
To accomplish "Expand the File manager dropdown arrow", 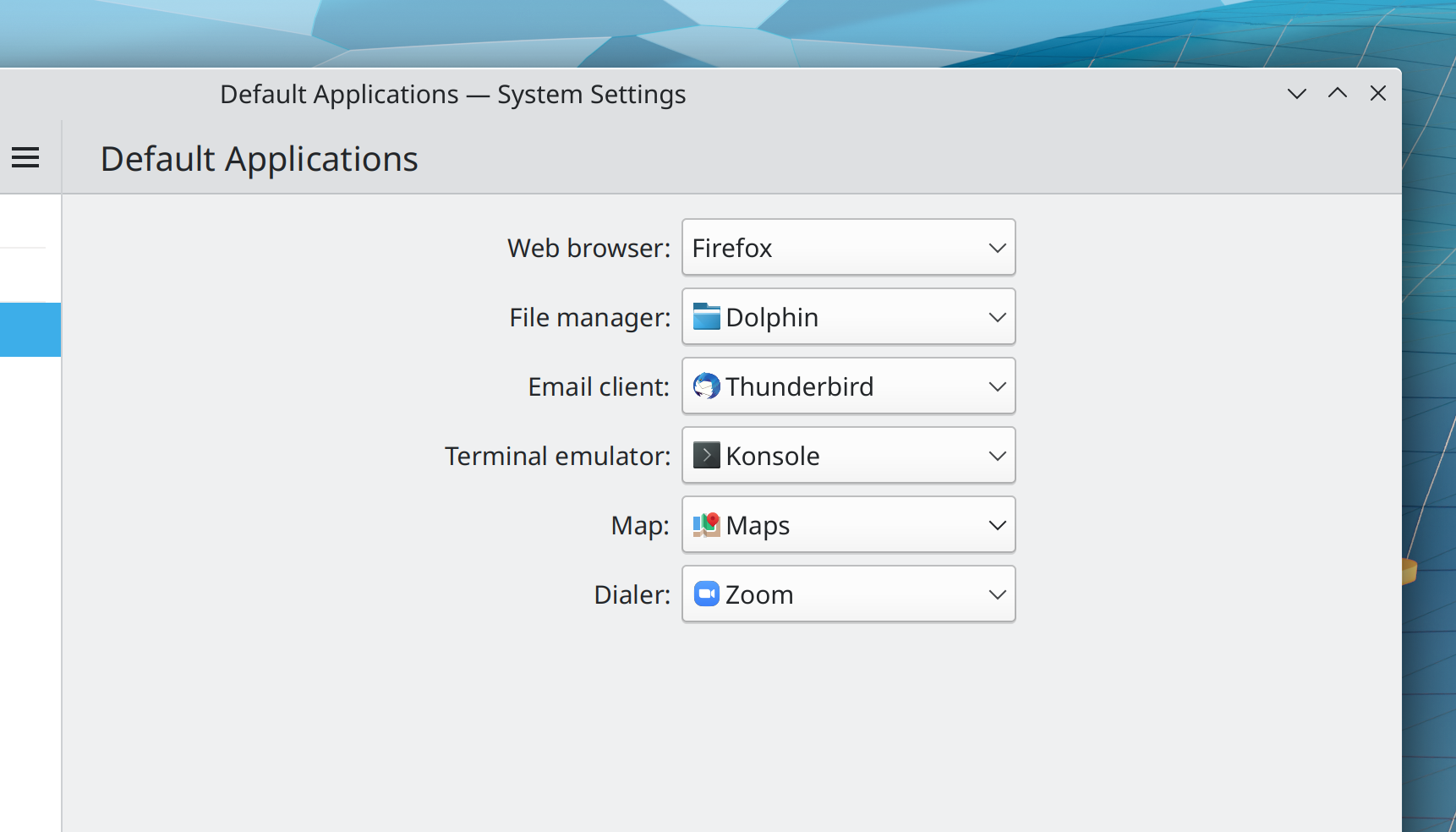I will point(997,317).
